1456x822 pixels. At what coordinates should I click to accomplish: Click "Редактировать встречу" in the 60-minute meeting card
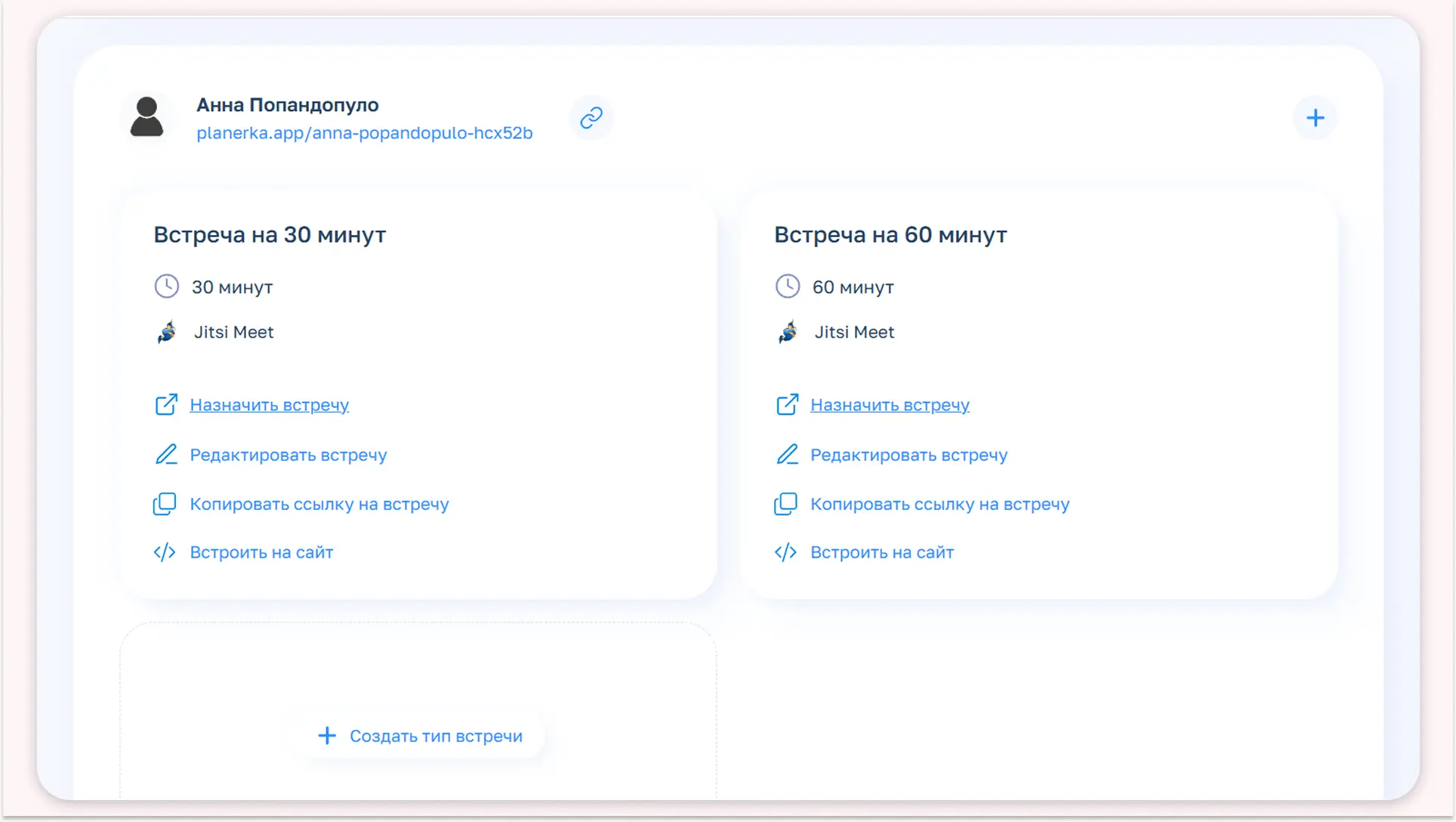coord(908,455)
